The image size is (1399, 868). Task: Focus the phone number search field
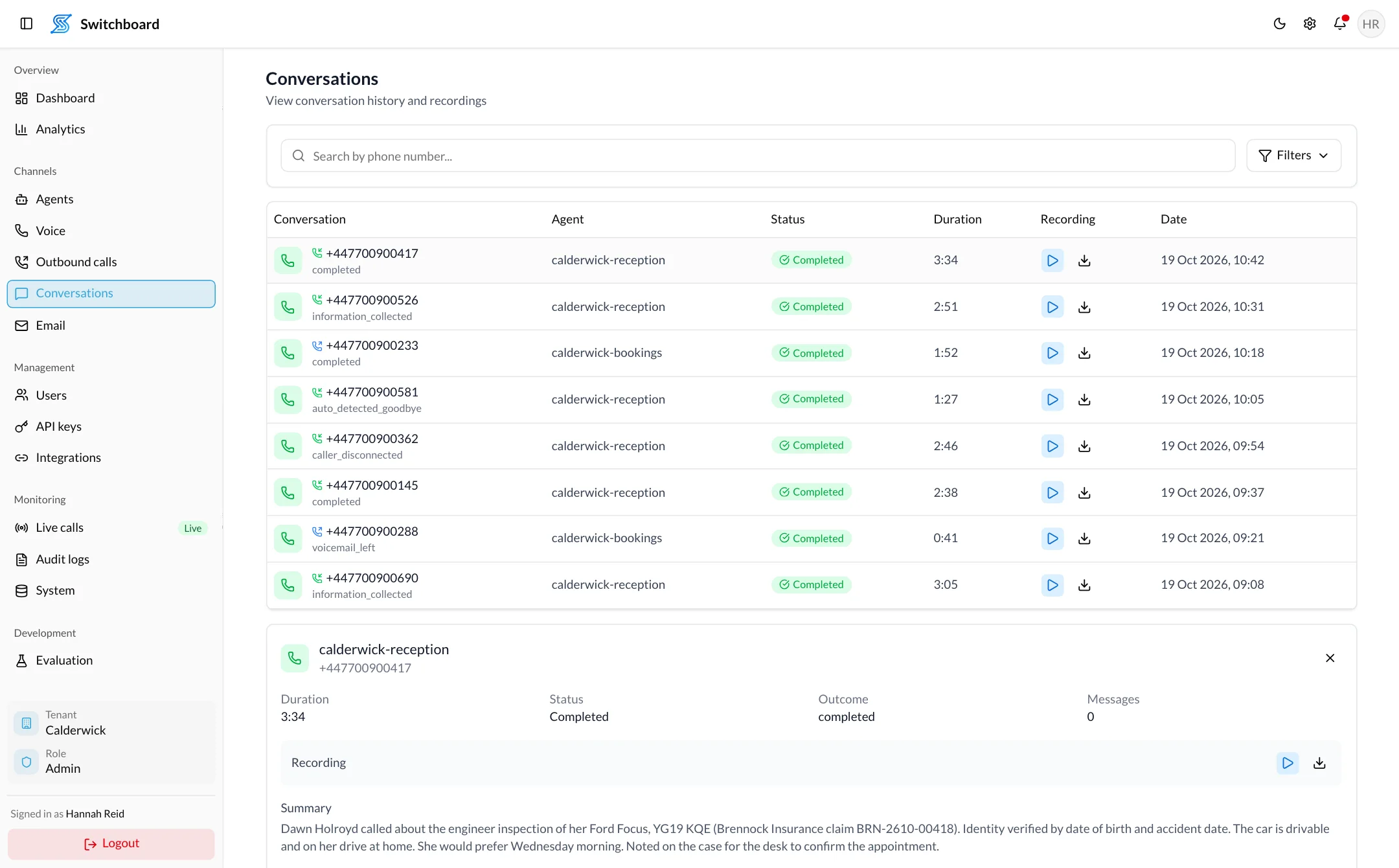(x=758, y=155)
